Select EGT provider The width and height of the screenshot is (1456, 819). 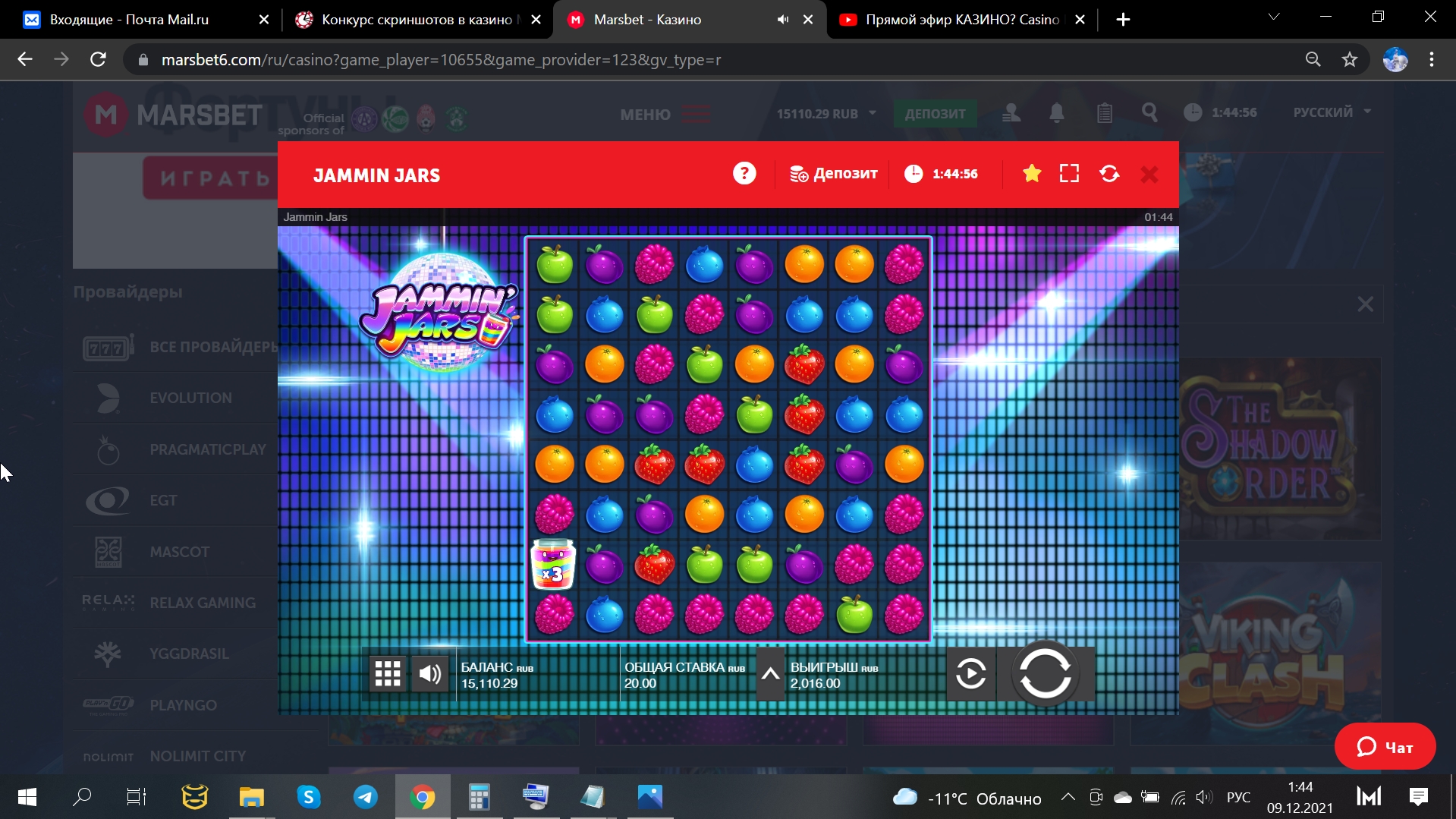(176, 500)
